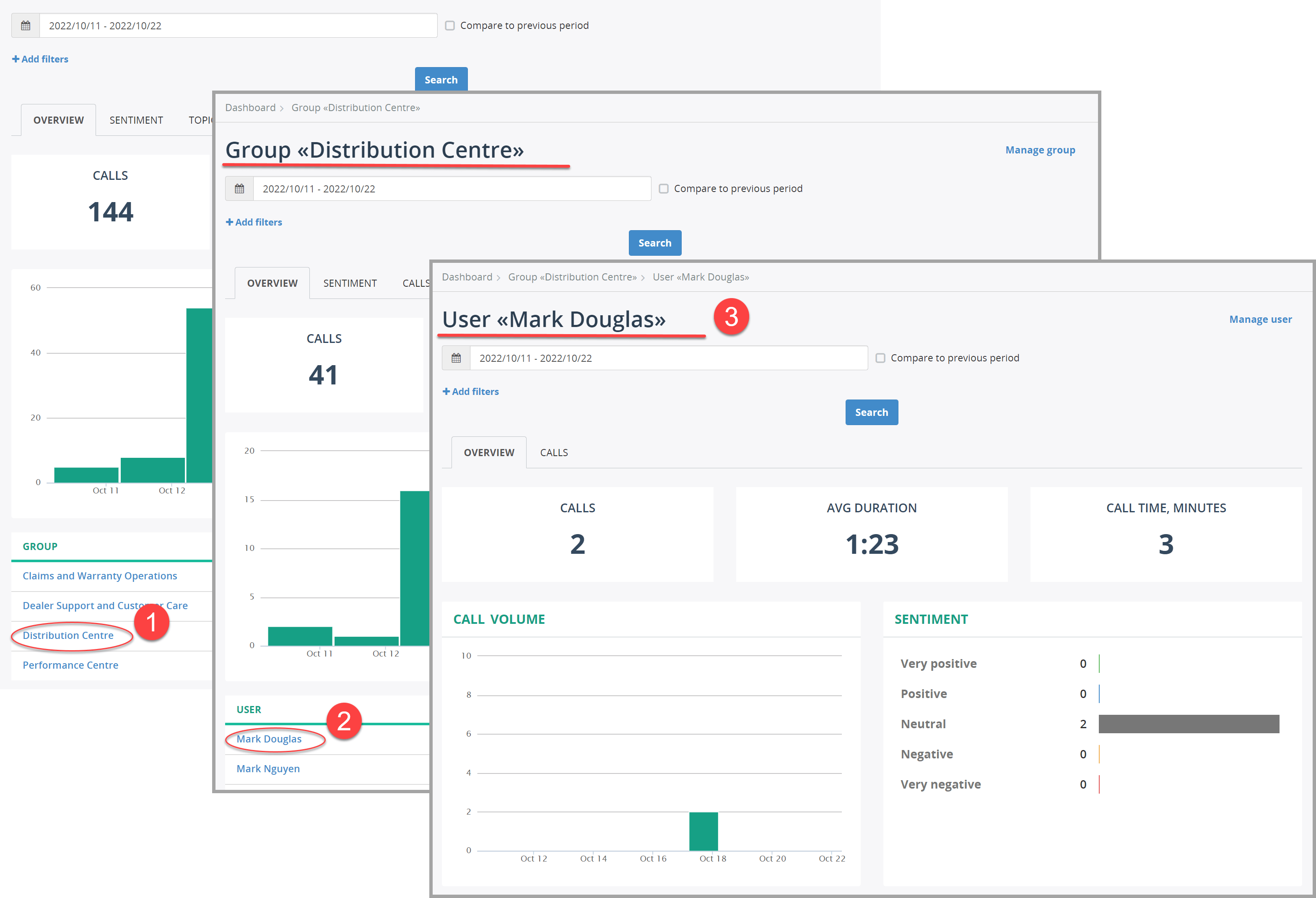Click Search on the Mark Douglas panel
The height and width of the screenshot is (898, 1316).
point(872,412)
